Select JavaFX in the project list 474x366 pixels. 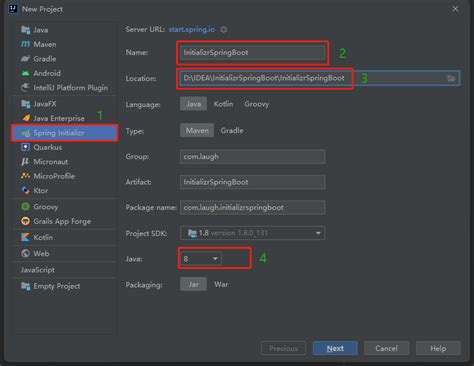[x=64, y=104]
